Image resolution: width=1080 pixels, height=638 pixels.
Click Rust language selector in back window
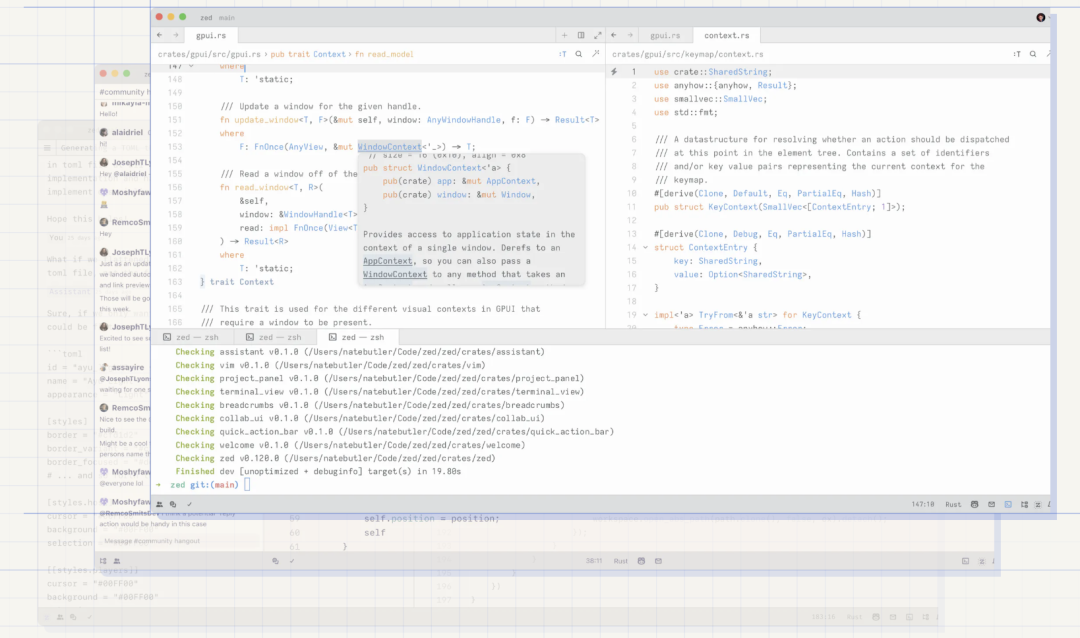click(x=621, y=561)
